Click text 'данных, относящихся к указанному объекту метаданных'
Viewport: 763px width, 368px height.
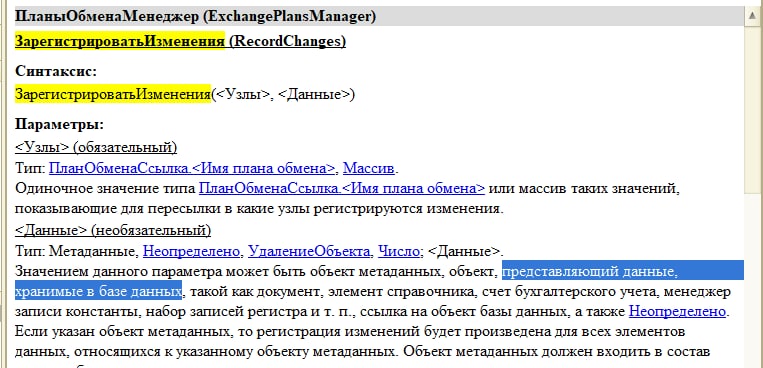point(206,351)
